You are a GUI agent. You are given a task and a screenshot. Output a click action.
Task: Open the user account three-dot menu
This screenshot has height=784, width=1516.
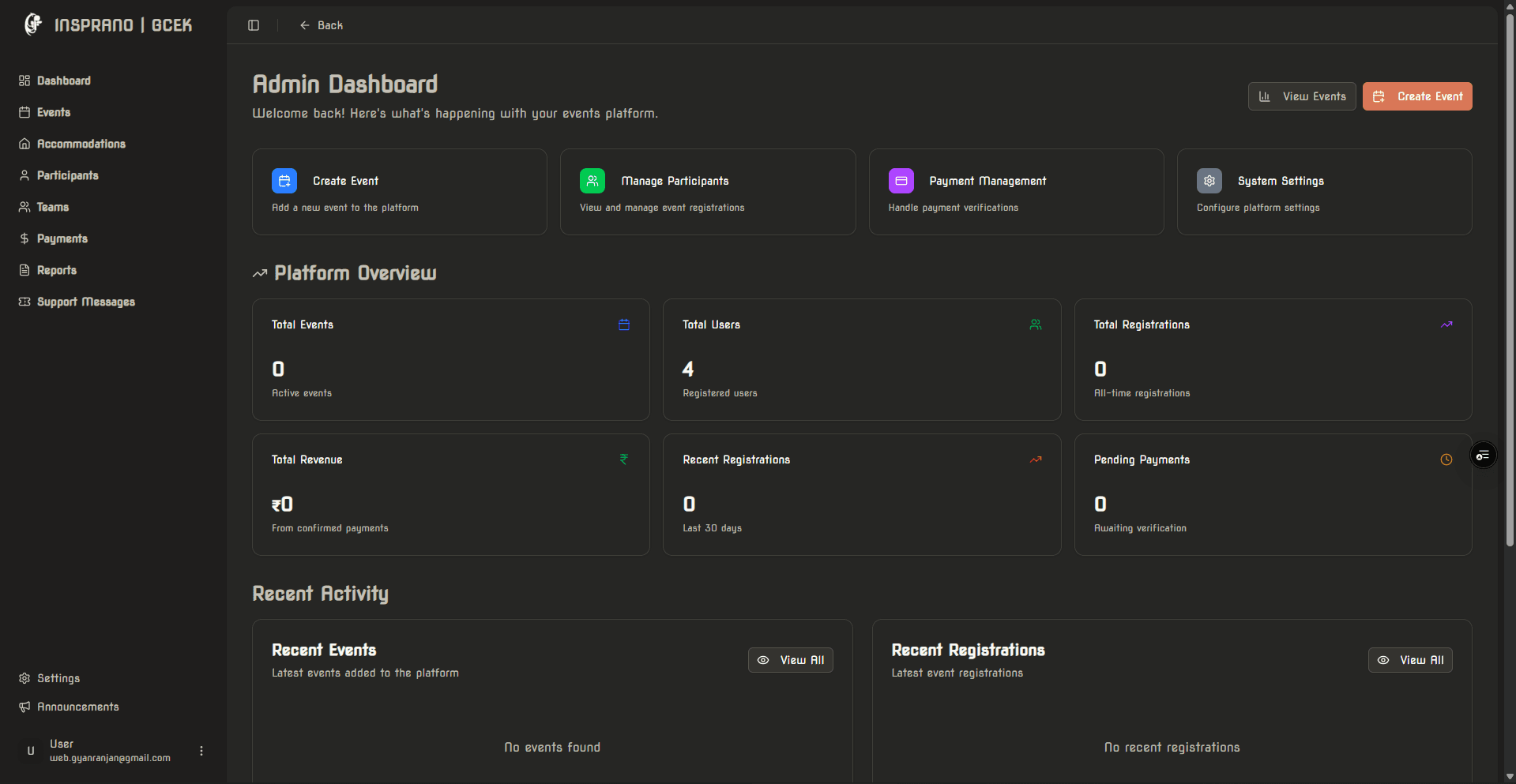[x=201, y=751]
